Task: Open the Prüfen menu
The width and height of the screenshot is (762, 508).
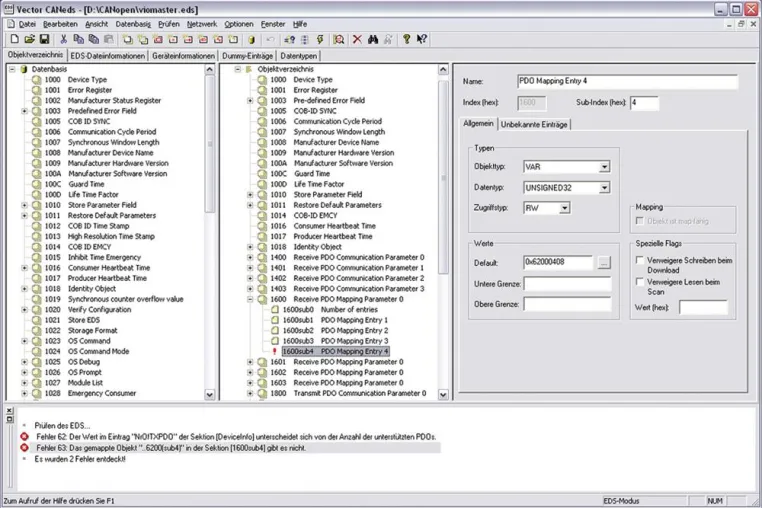Action: pos(169,24)
